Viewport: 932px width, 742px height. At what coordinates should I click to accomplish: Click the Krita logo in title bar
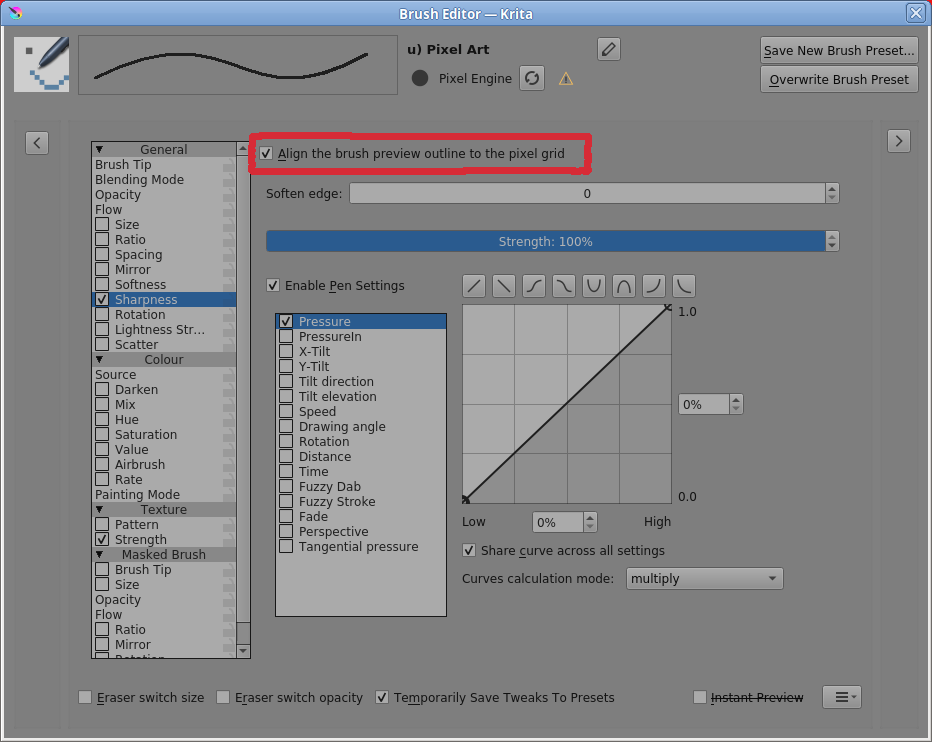pos(15,13)
